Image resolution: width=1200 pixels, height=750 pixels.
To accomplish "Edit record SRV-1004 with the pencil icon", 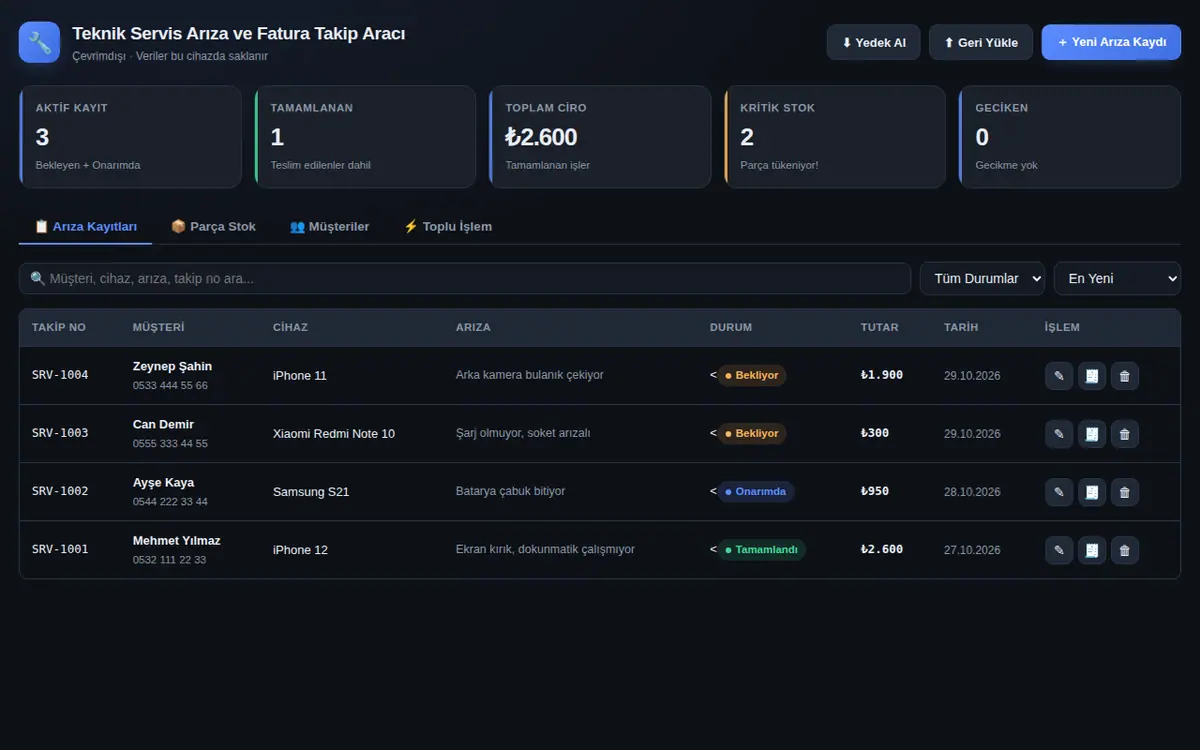I will [x=1059, y=376].
